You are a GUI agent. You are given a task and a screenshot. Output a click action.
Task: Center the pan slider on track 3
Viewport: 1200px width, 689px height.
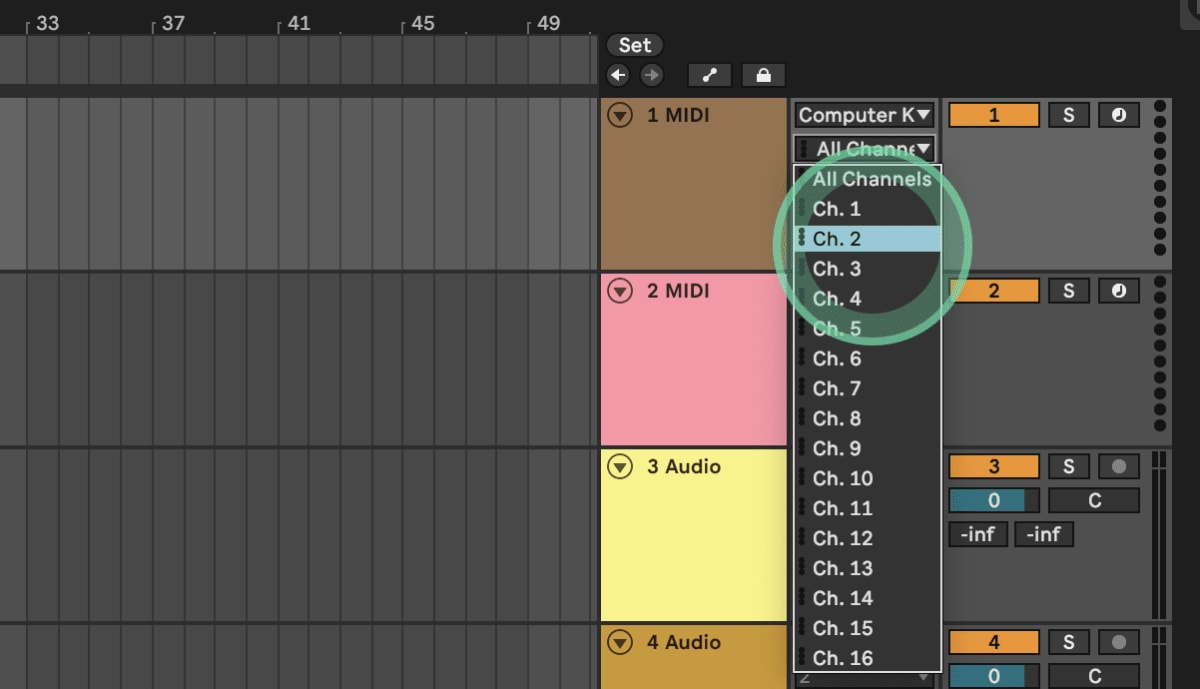pos(992,500)
